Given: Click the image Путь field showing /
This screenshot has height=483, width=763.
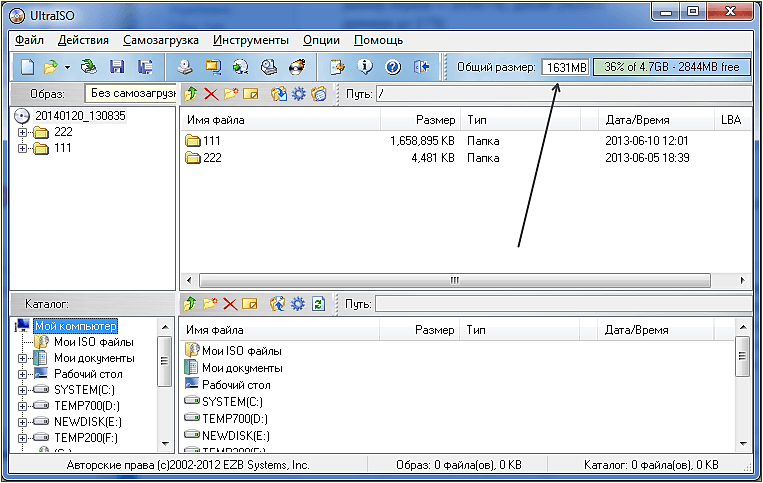Looking at the screenshot, I should [x=563, y=93].
